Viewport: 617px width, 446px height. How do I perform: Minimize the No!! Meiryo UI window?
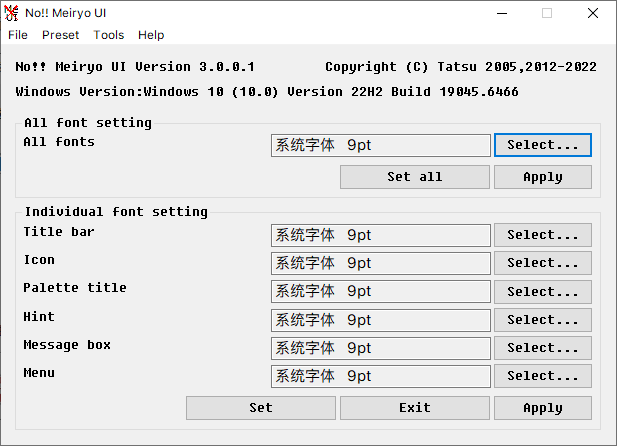point(502,13)
